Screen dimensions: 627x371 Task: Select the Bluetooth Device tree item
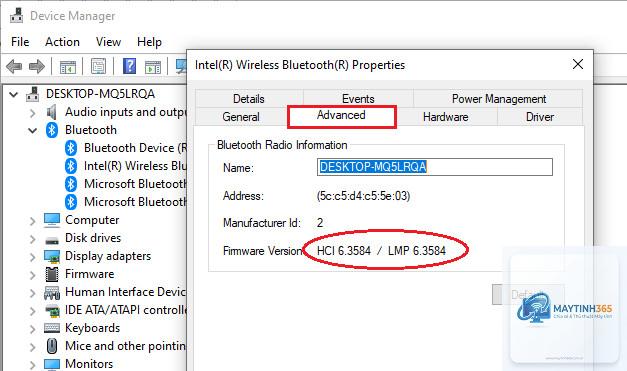135,148
